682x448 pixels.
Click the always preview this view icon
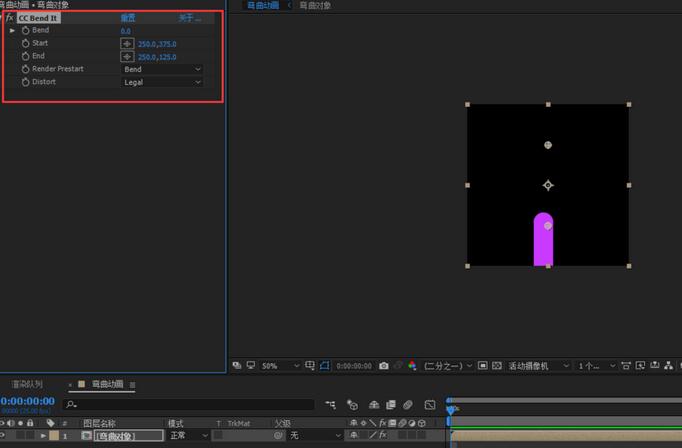pos(237,365)
